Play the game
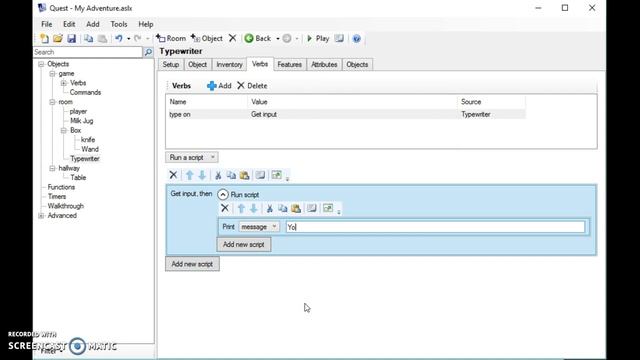Viewport: 640px width, 360px height. click(318, 38)
